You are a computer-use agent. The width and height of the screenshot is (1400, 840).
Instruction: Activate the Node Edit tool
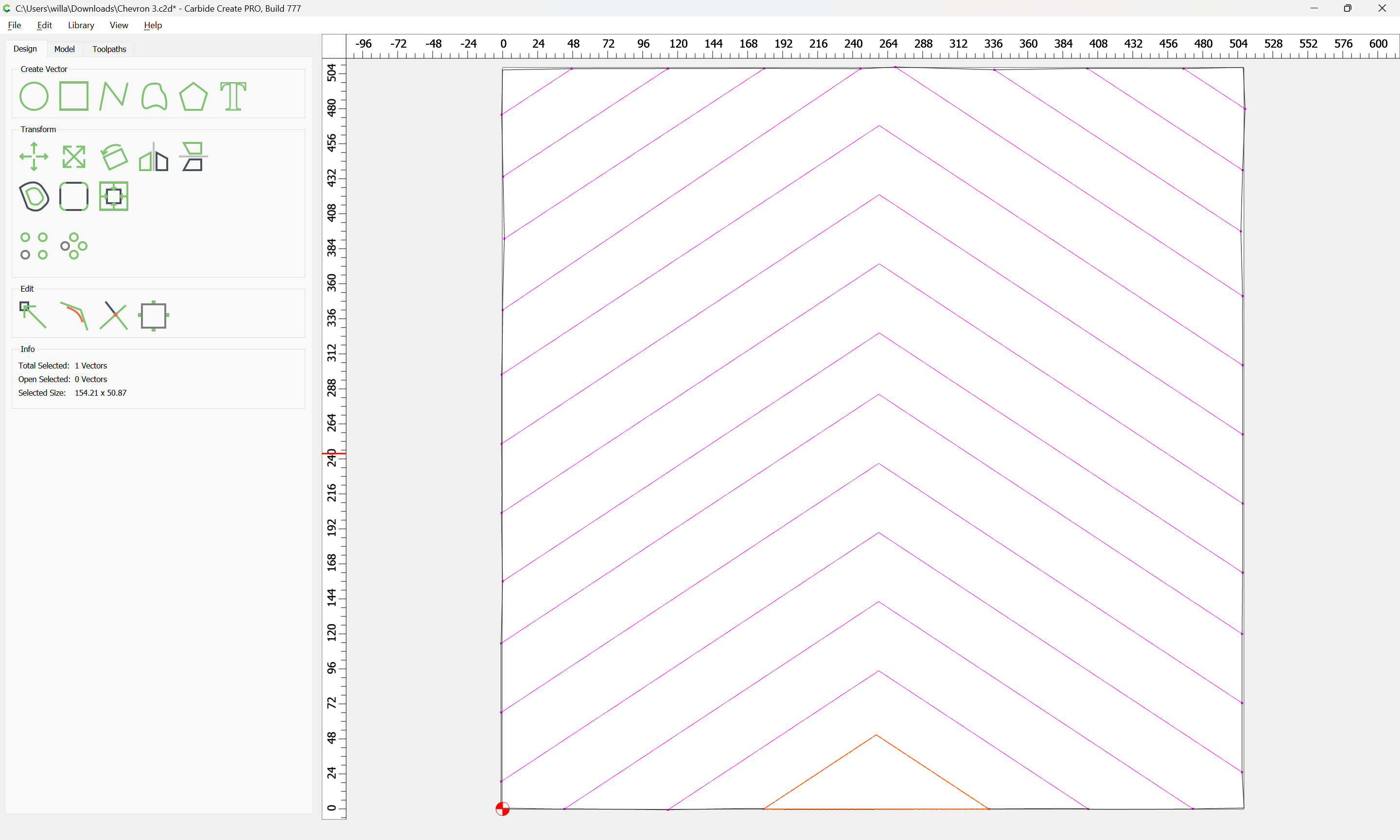33,315
